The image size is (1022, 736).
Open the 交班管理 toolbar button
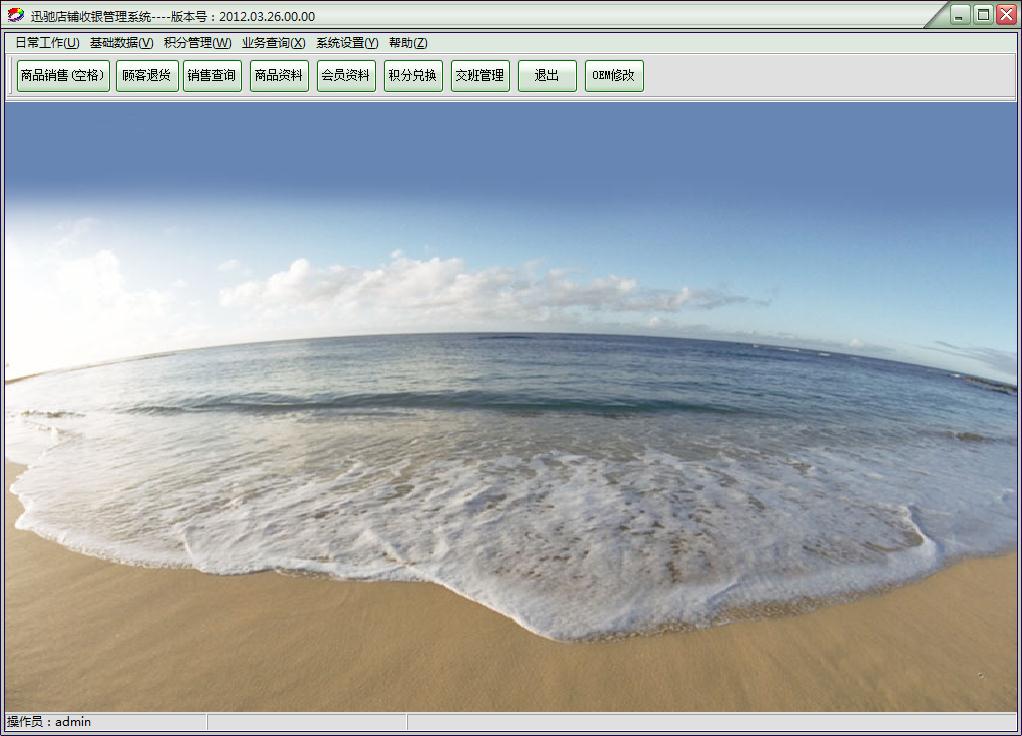(x=480, y=76)
